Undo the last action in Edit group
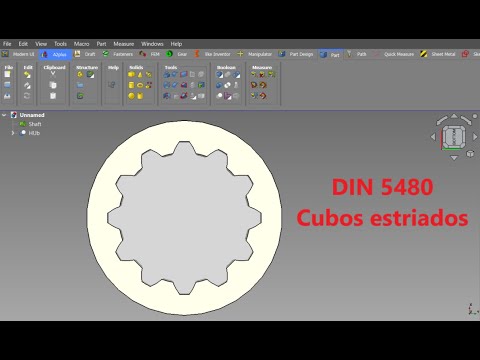Viewport: 480px width, 360px height. pos(27,75)
